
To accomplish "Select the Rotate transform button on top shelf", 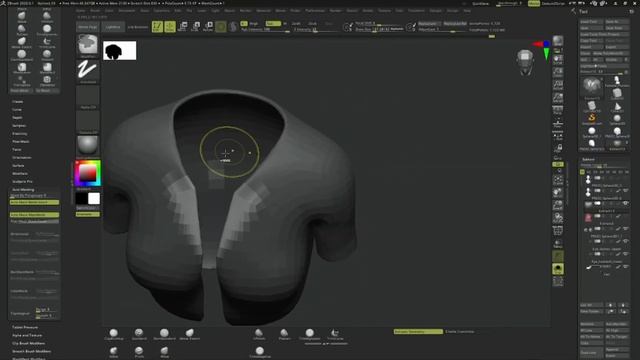I will click(x=208, y=27).
